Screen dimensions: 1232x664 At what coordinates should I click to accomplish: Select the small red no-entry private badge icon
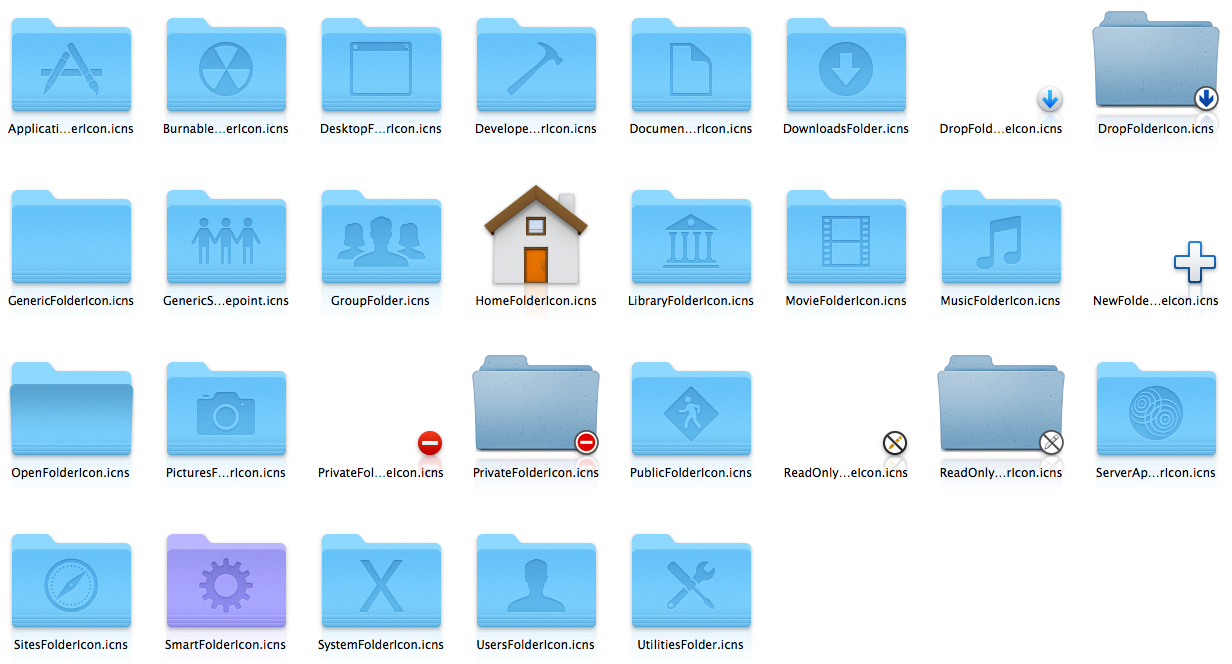pyautogui.click(x=430, y=443)
